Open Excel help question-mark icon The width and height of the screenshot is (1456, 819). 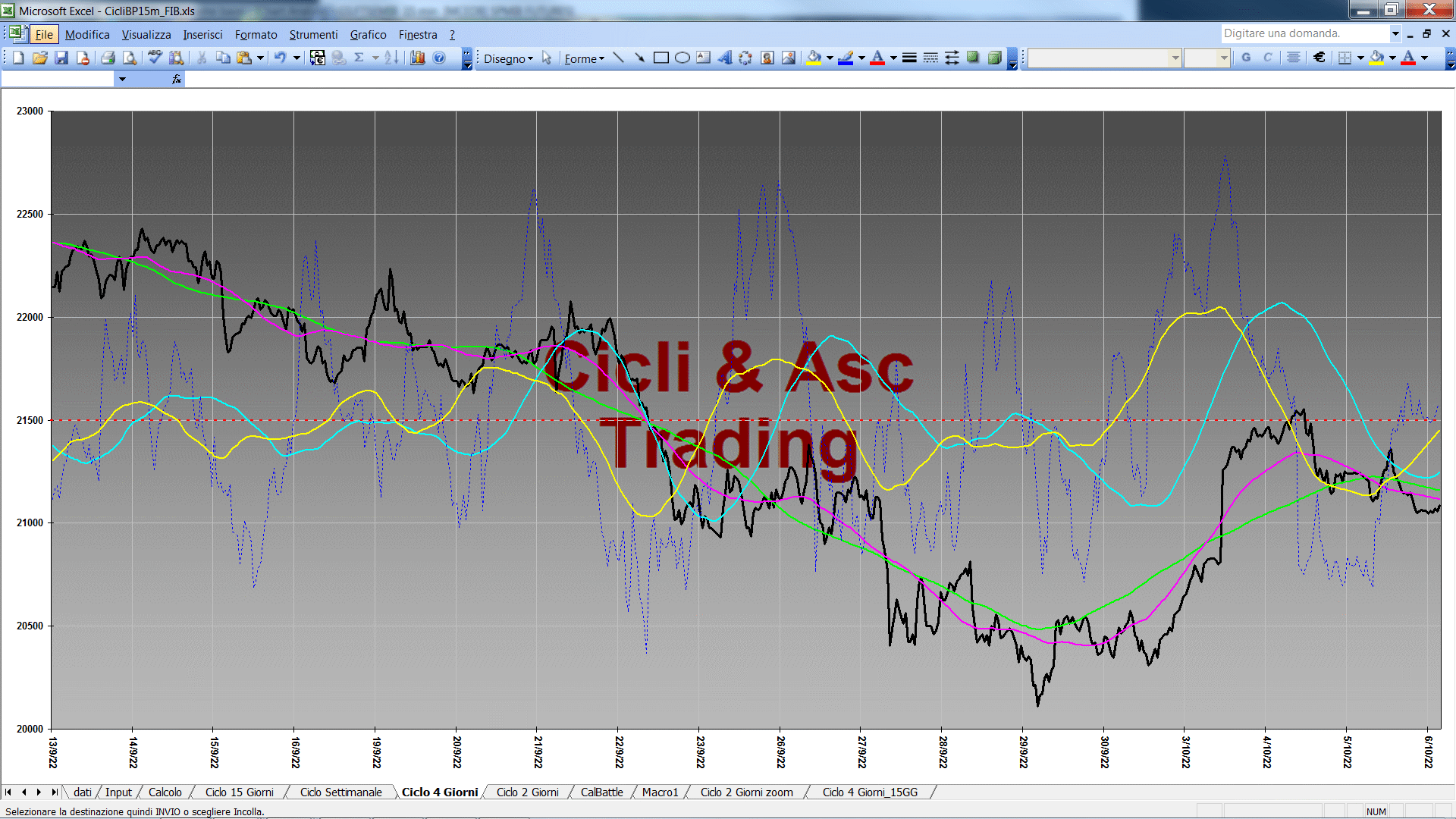click(x=439, y=58)
